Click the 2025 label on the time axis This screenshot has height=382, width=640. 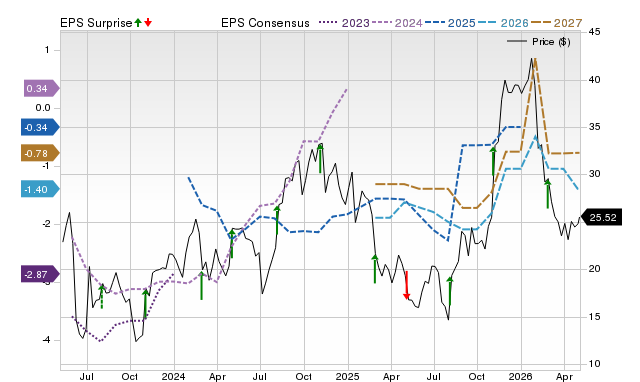(x=347, y=376)
